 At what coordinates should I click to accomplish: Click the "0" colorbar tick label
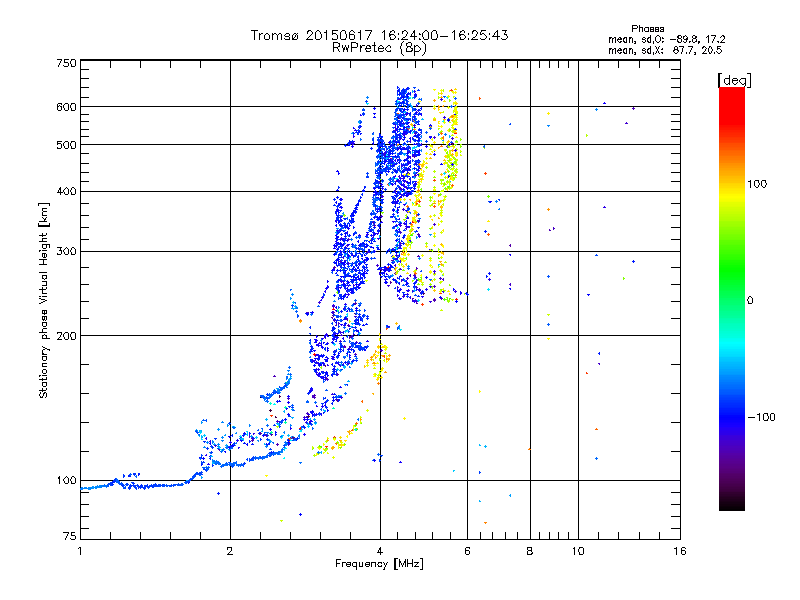click(750, 301)
